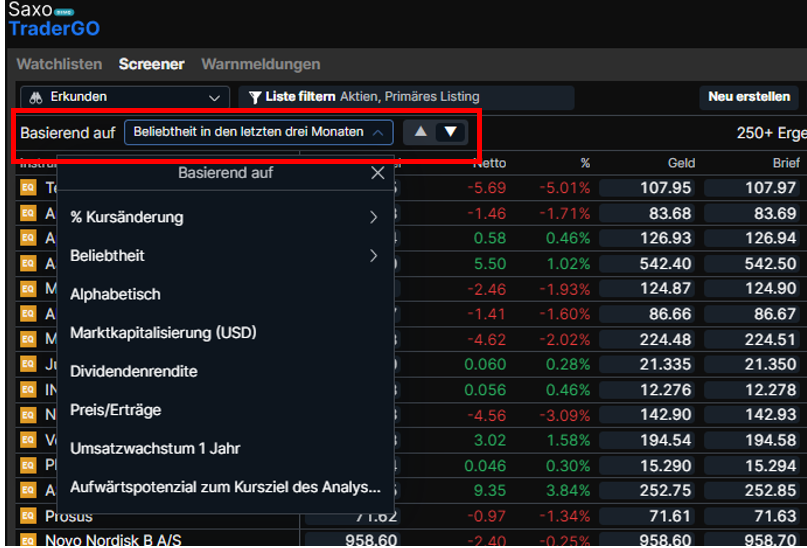
Task: Expand the % Kursänderung submenu
Action: (x=225, y=217)
